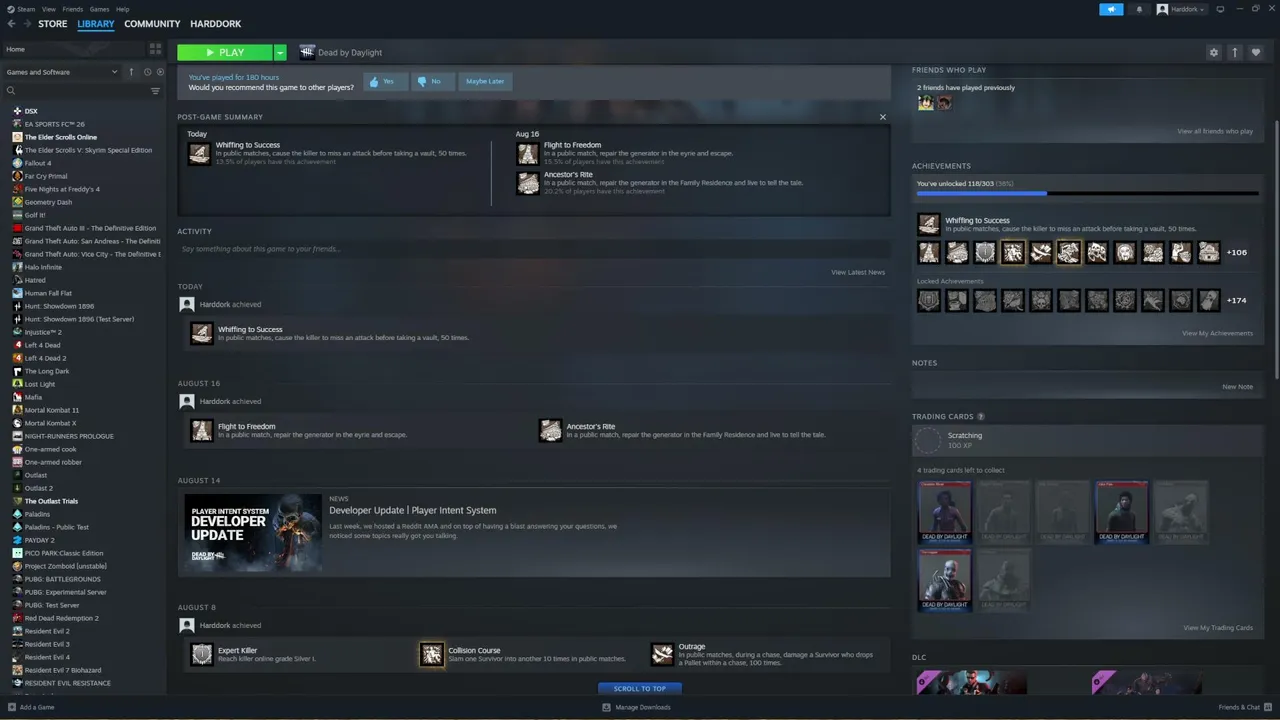This screenshot has height=720, width=1280.
Task: Select The Outlast Trials in library list
Action: click(51, 501)
